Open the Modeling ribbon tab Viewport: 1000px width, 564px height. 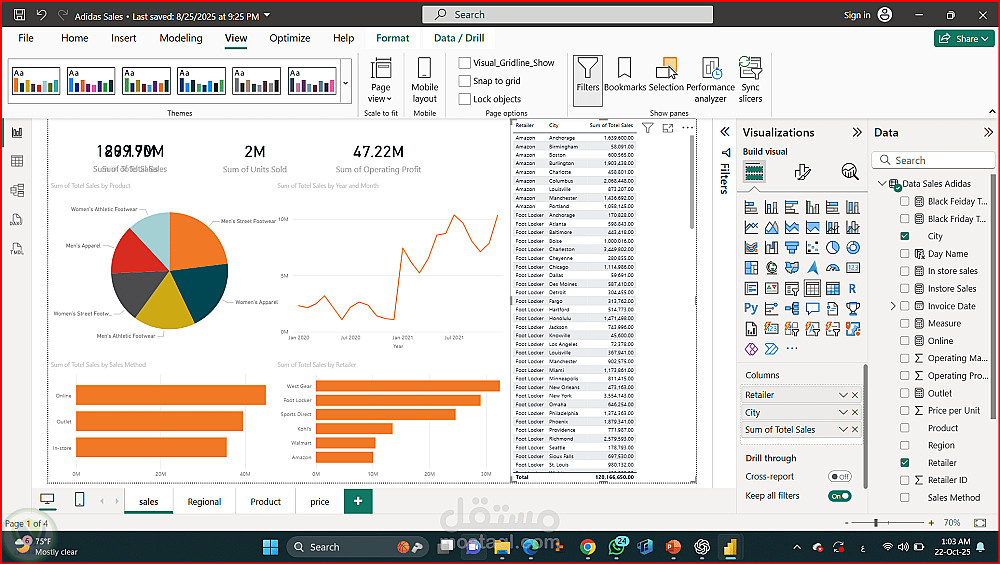point(180,38)
